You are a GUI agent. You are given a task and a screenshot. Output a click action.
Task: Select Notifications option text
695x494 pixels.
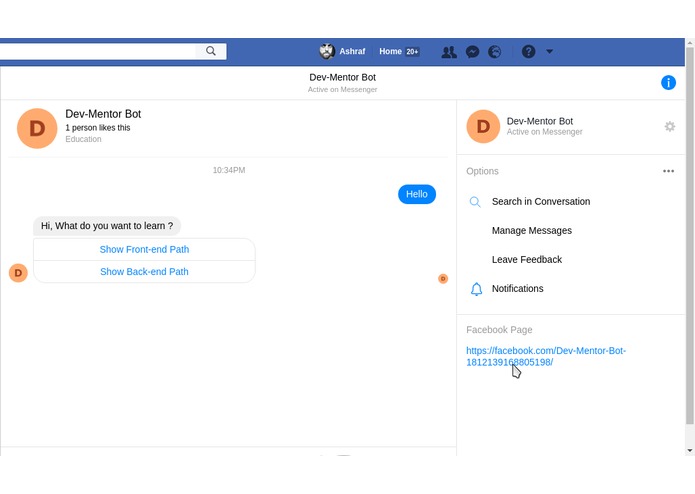517,288
